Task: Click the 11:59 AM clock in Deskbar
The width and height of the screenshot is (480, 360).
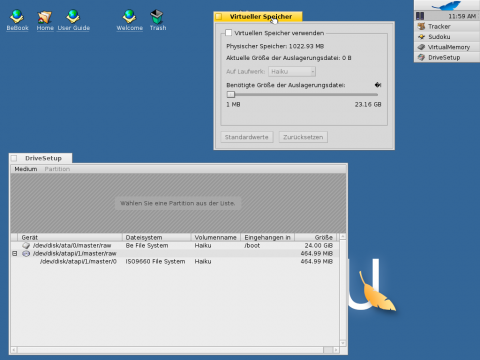Action: click(x=462, y=16)
